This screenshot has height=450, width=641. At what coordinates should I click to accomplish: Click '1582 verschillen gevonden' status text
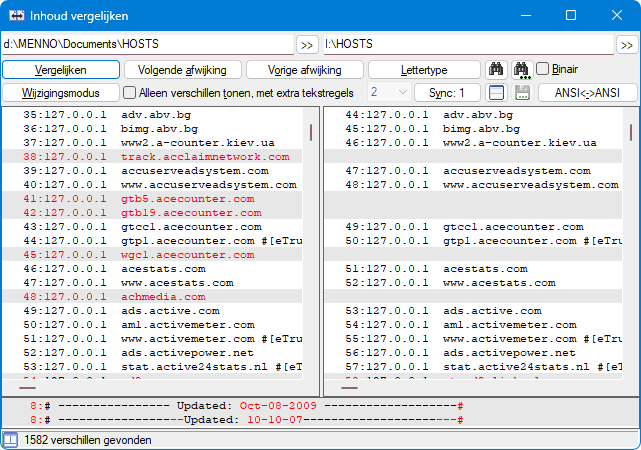(x=87, y=440)
